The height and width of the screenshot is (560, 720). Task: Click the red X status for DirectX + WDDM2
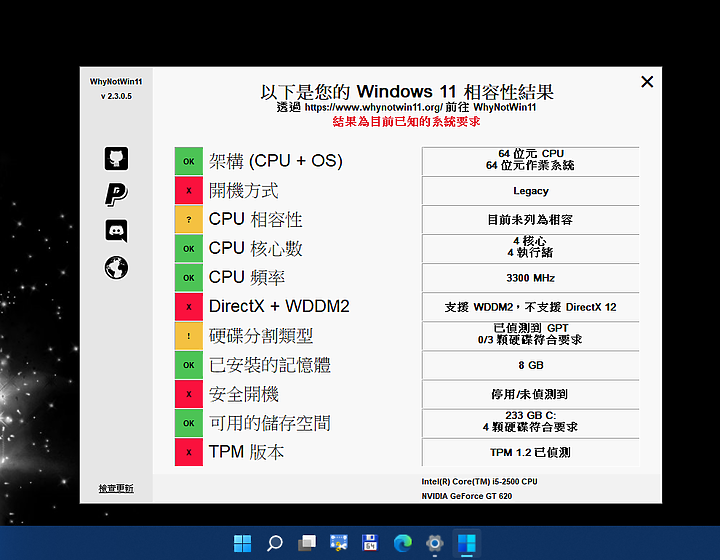(189, 307)
